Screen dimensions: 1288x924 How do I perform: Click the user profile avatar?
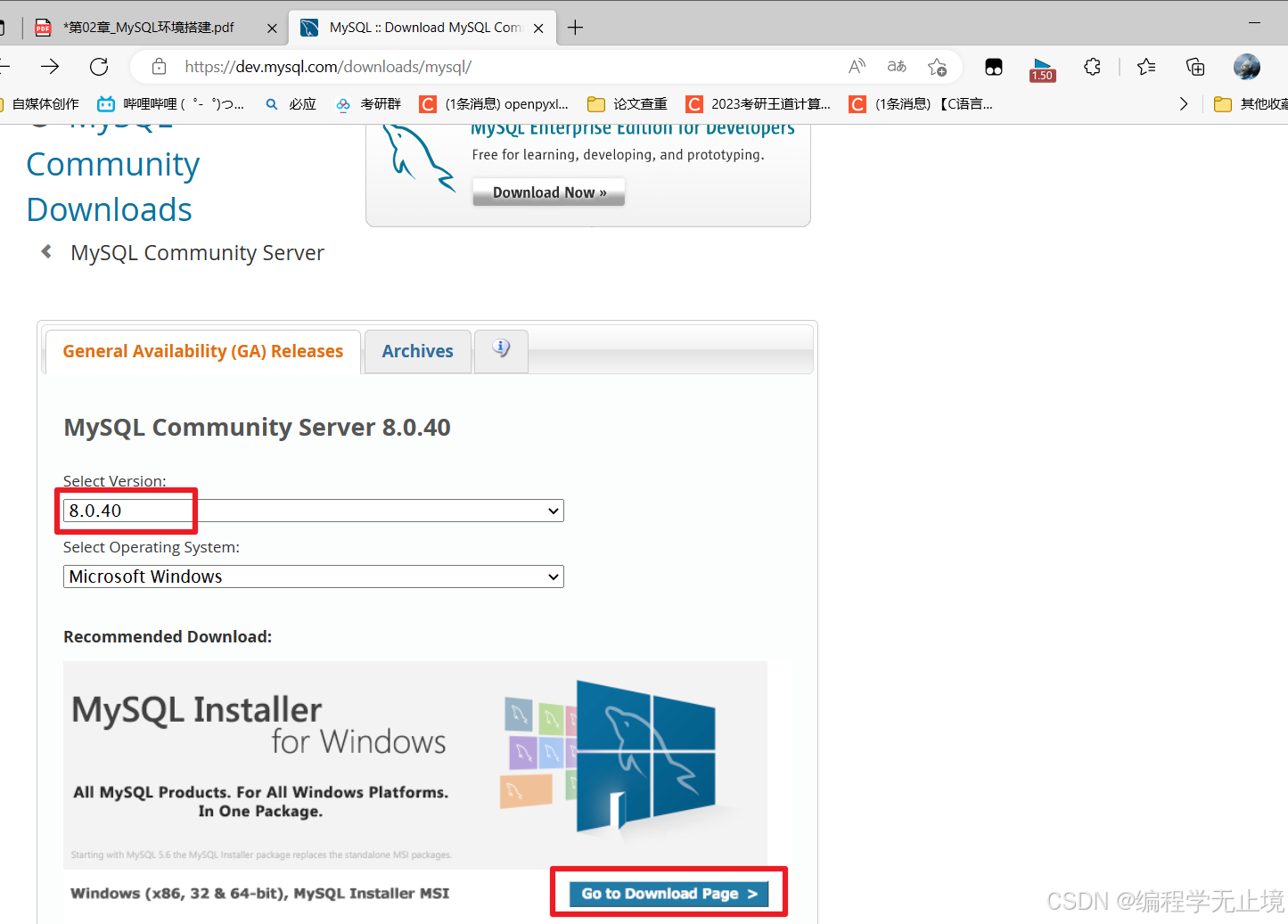click(x=1247, y=67)
